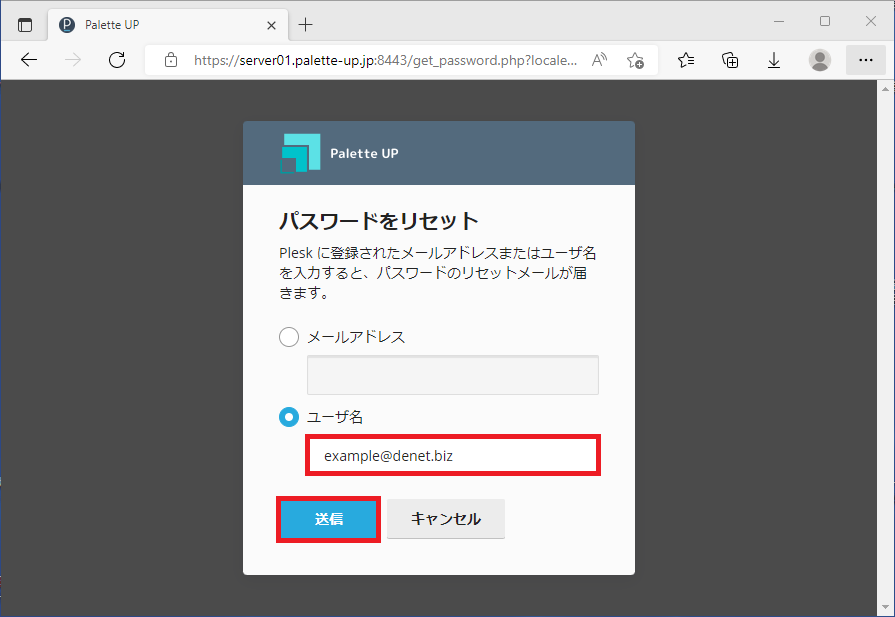Click the address bar URL

pyautogui.click(x=385, y=61)
